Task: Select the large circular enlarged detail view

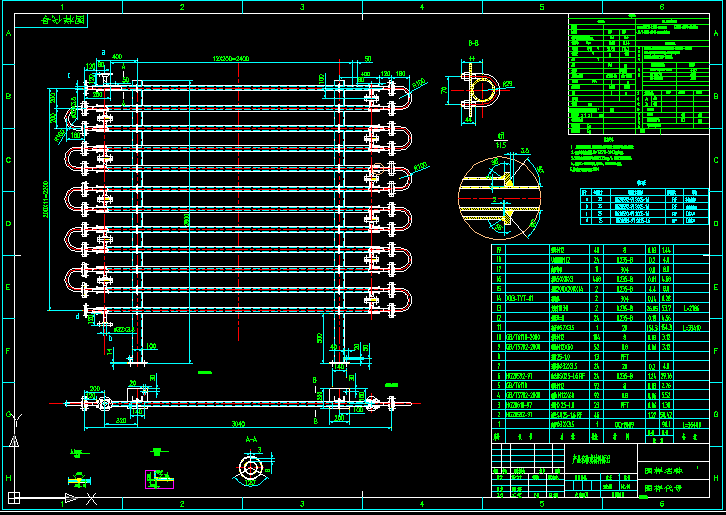Action: (x=500, y=198)
